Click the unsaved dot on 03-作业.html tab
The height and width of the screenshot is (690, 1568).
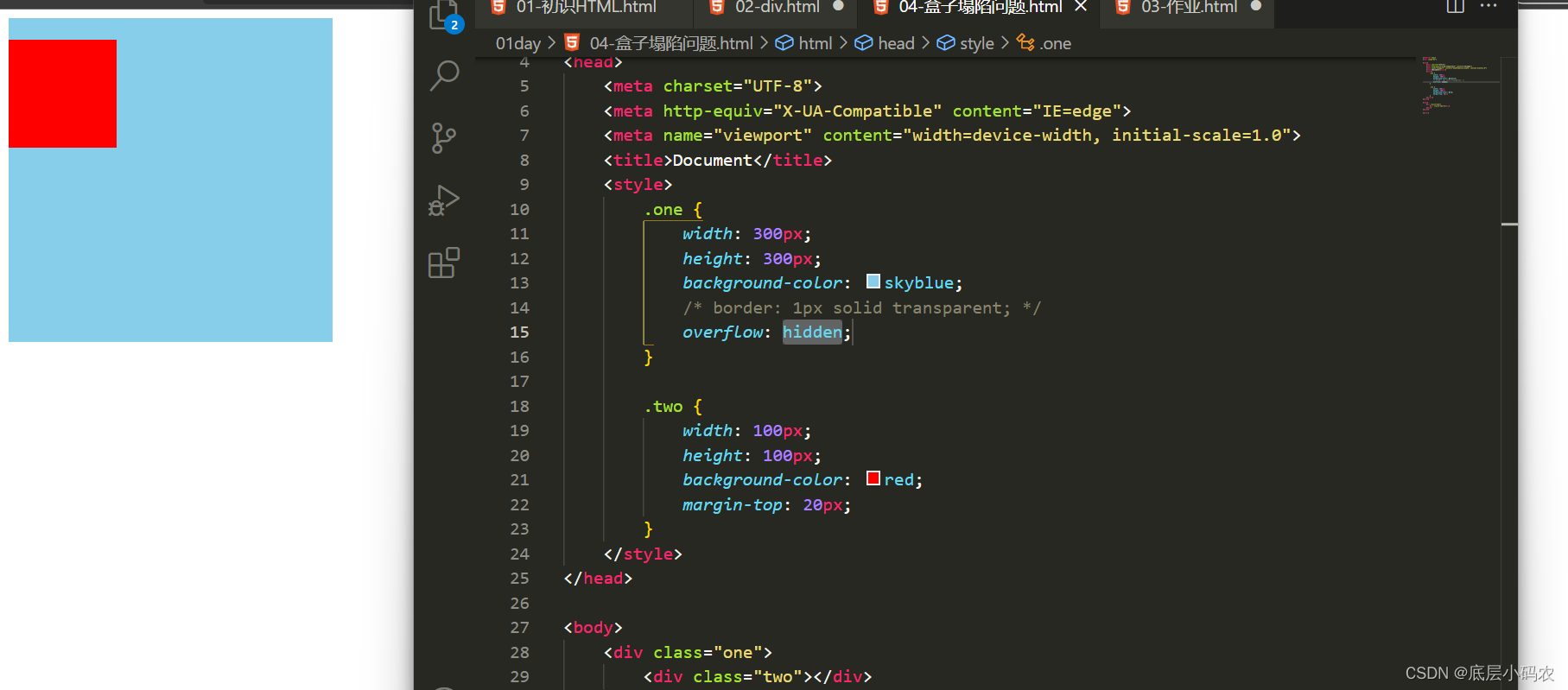(x=1256, y=6)
